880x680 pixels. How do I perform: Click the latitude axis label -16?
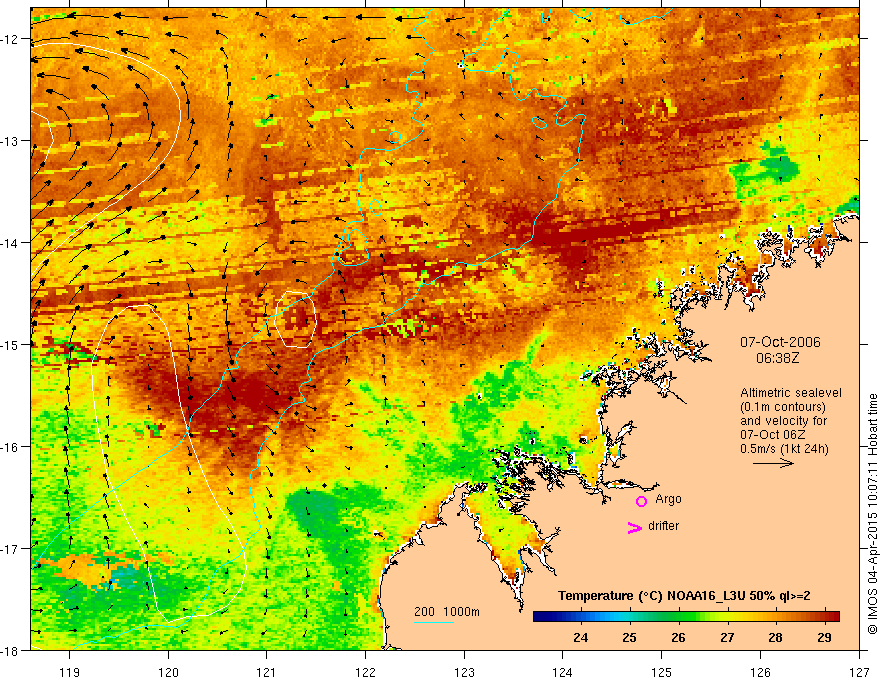[x=10, y=447]
